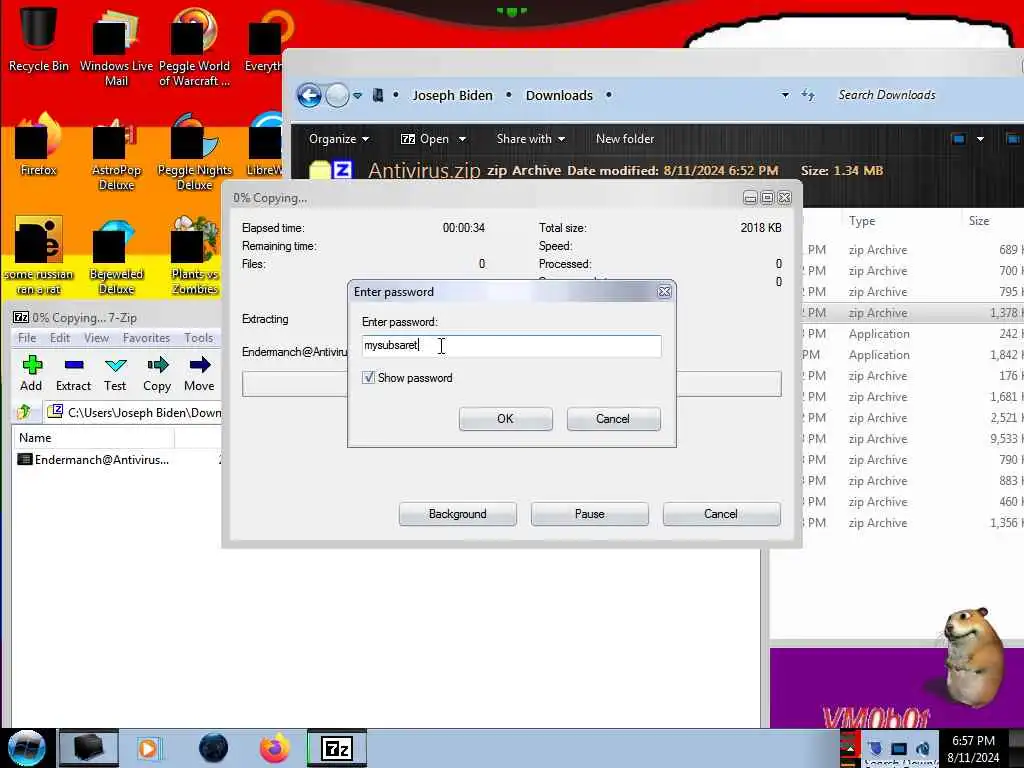Screen dimensions: 1024x768
Task: Select the Bejeweled Deluxe desktop icon
Action: coord(116,258)
